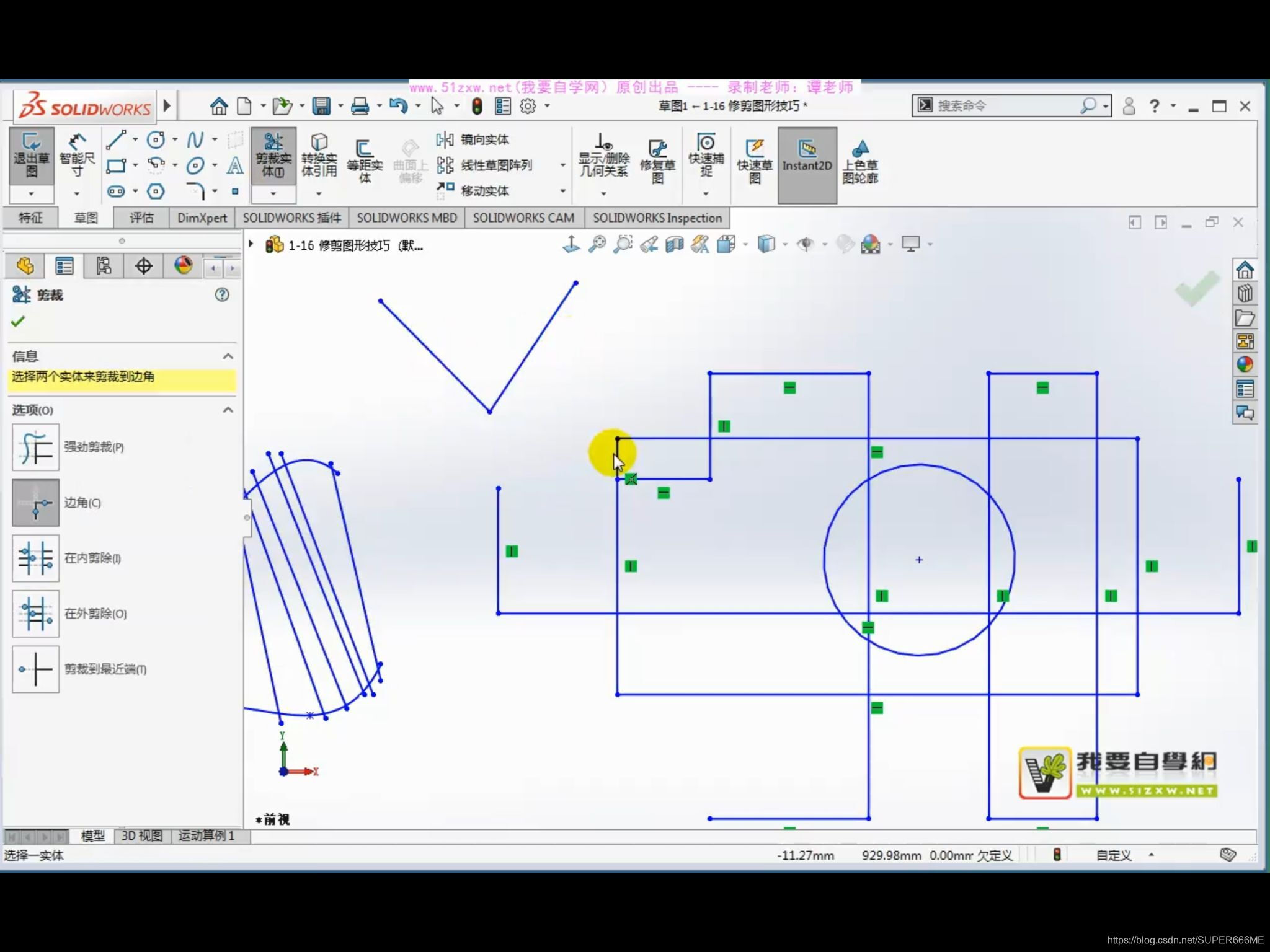Open the Appearances color ball tab
Image resolution: width=1270 pixels, height=952 pixels.
183,267
